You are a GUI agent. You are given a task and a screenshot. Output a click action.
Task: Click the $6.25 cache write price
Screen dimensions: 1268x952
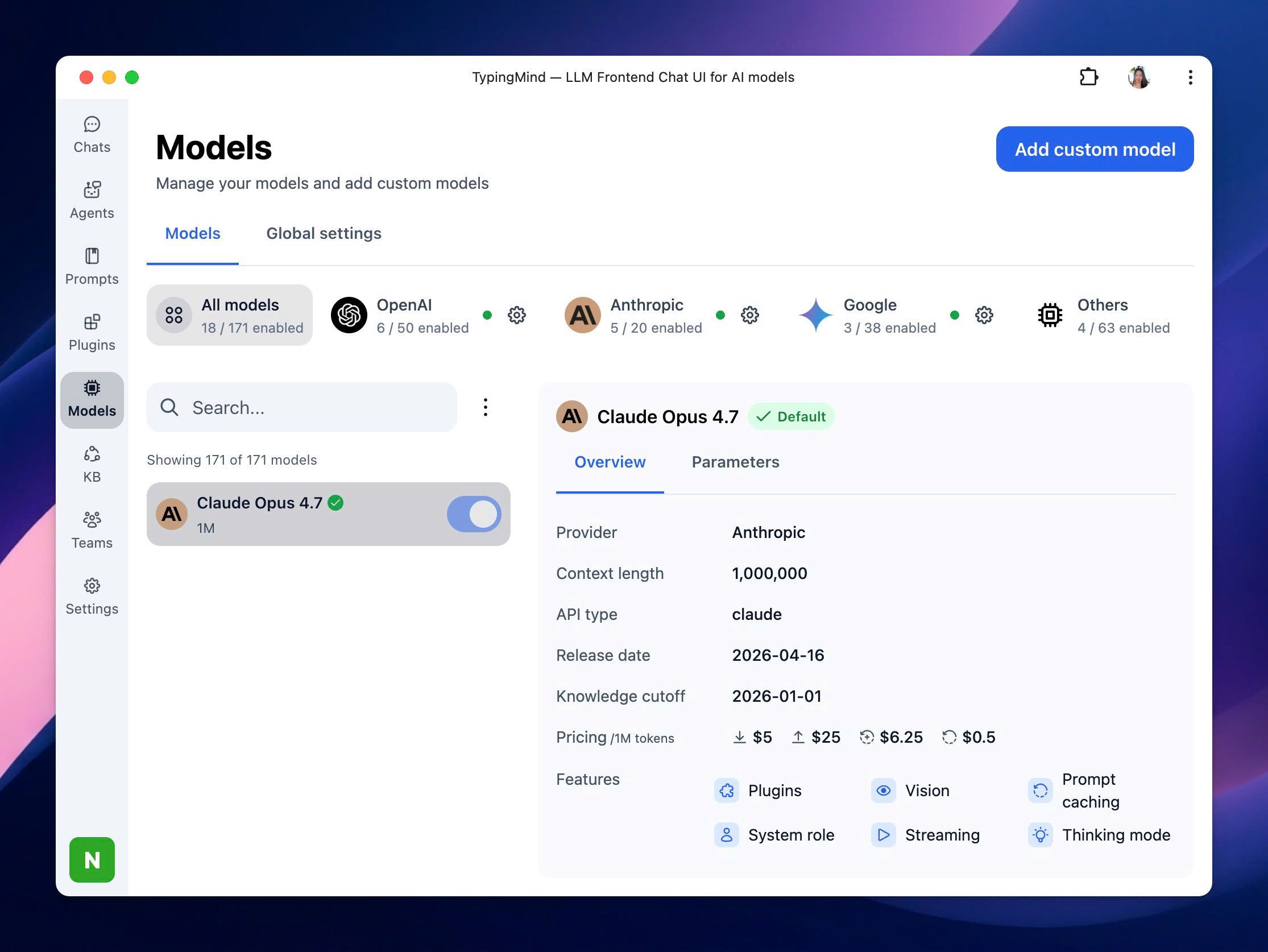tap(901, 737)
